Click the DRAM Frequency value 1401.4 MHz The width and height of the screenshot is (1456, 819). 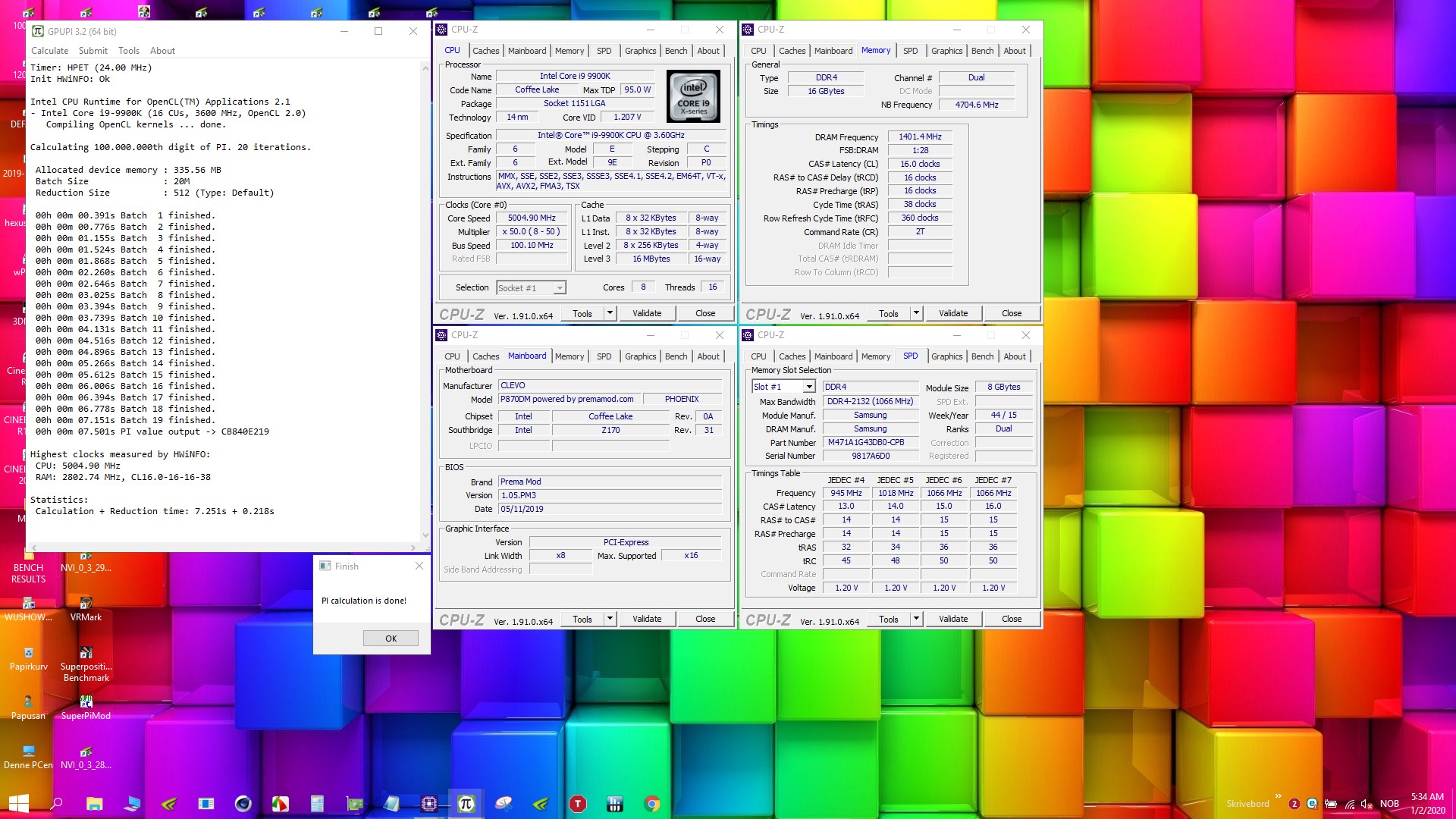920,137
